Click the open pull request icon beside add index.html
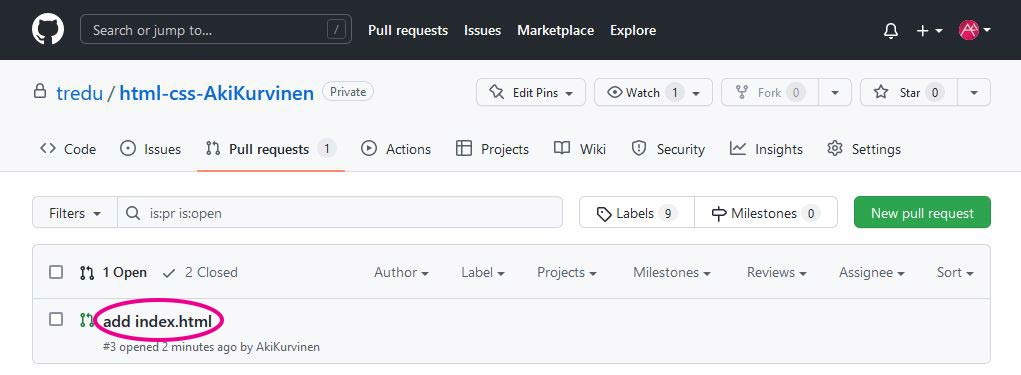This screenshot has width=1021, height=375. pyautogui.click(x=87, y=320)
